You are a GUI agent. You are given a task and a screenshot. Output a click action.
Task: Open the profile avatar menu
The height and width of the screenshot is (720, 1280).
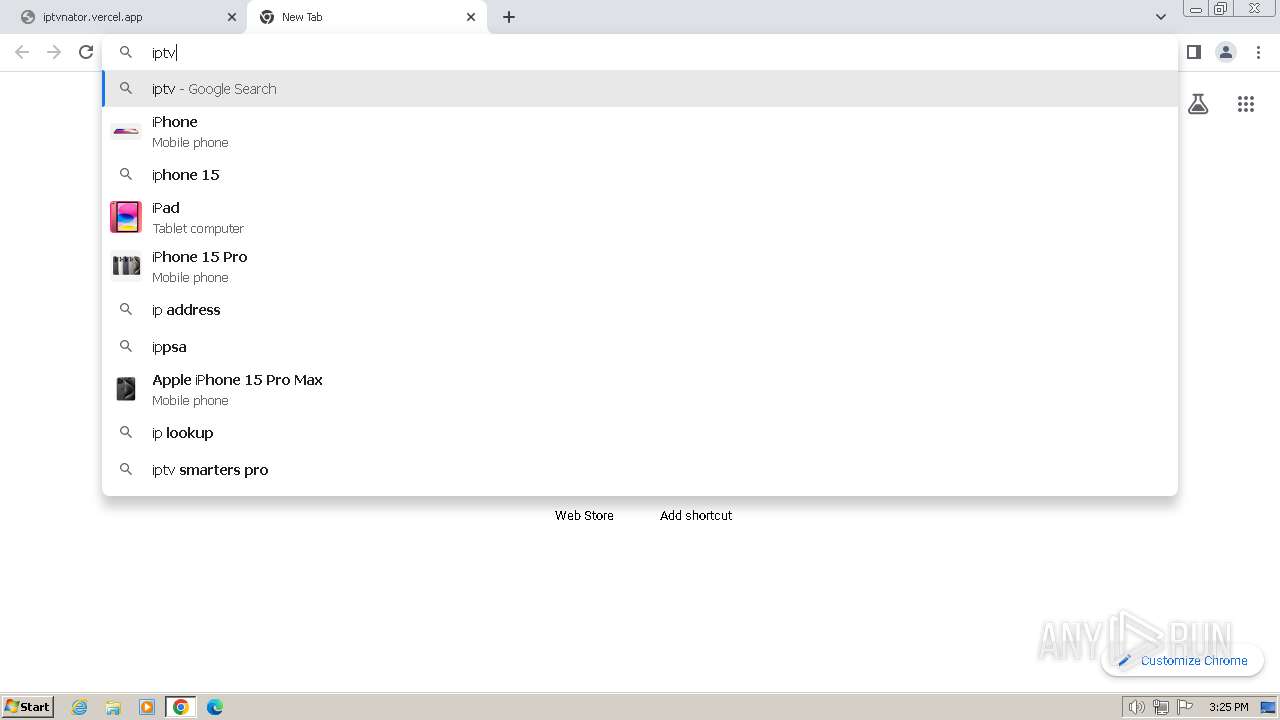1226,52
